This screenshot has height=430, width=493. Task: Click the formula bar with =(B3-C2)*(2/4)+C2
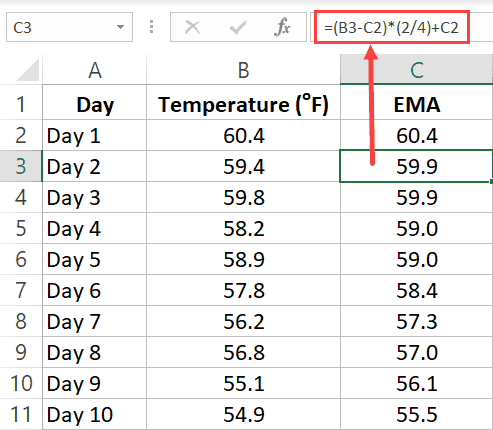pos(392,27)
